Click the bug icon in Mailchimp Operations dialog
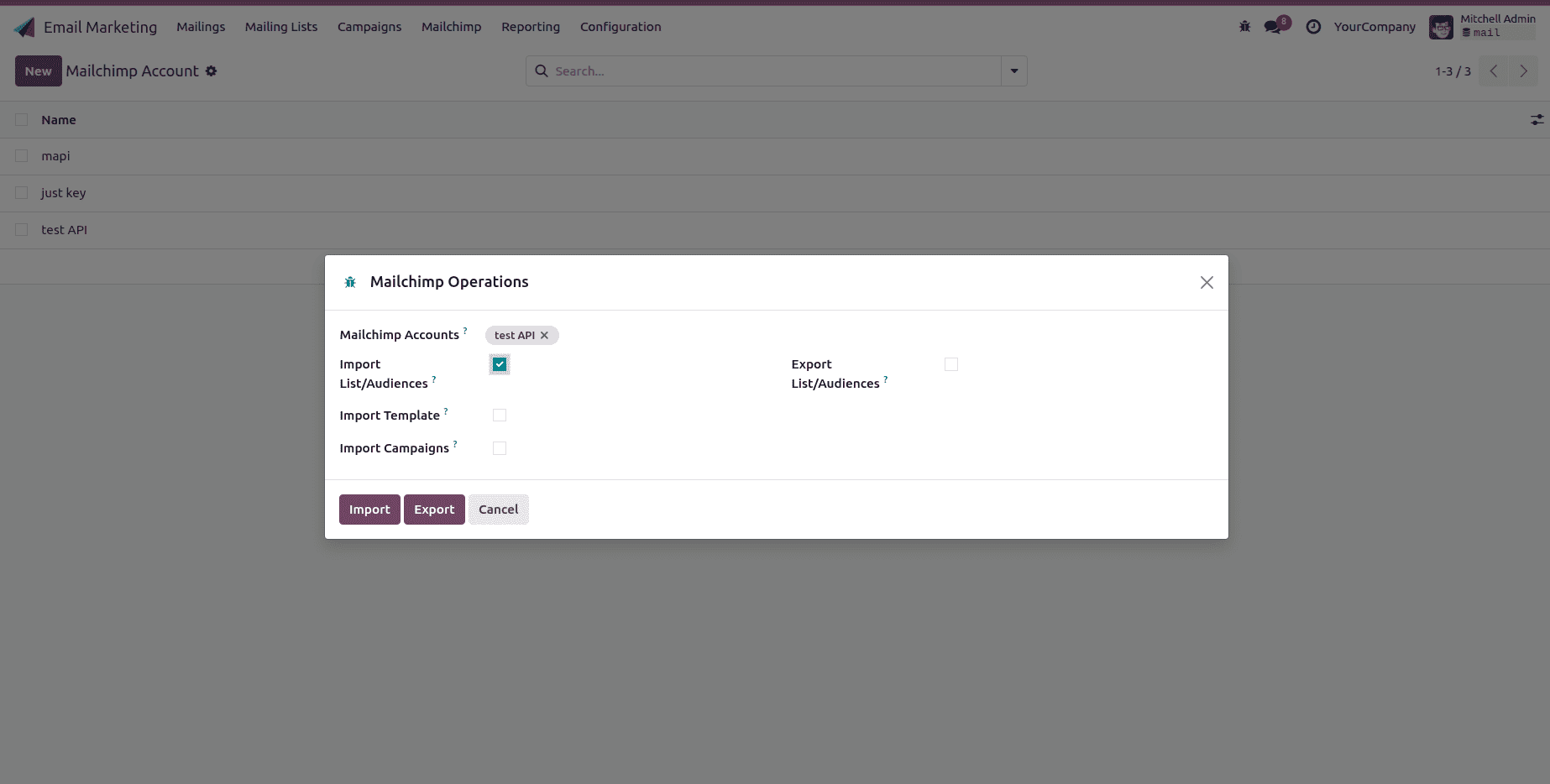 coord(350,282)
